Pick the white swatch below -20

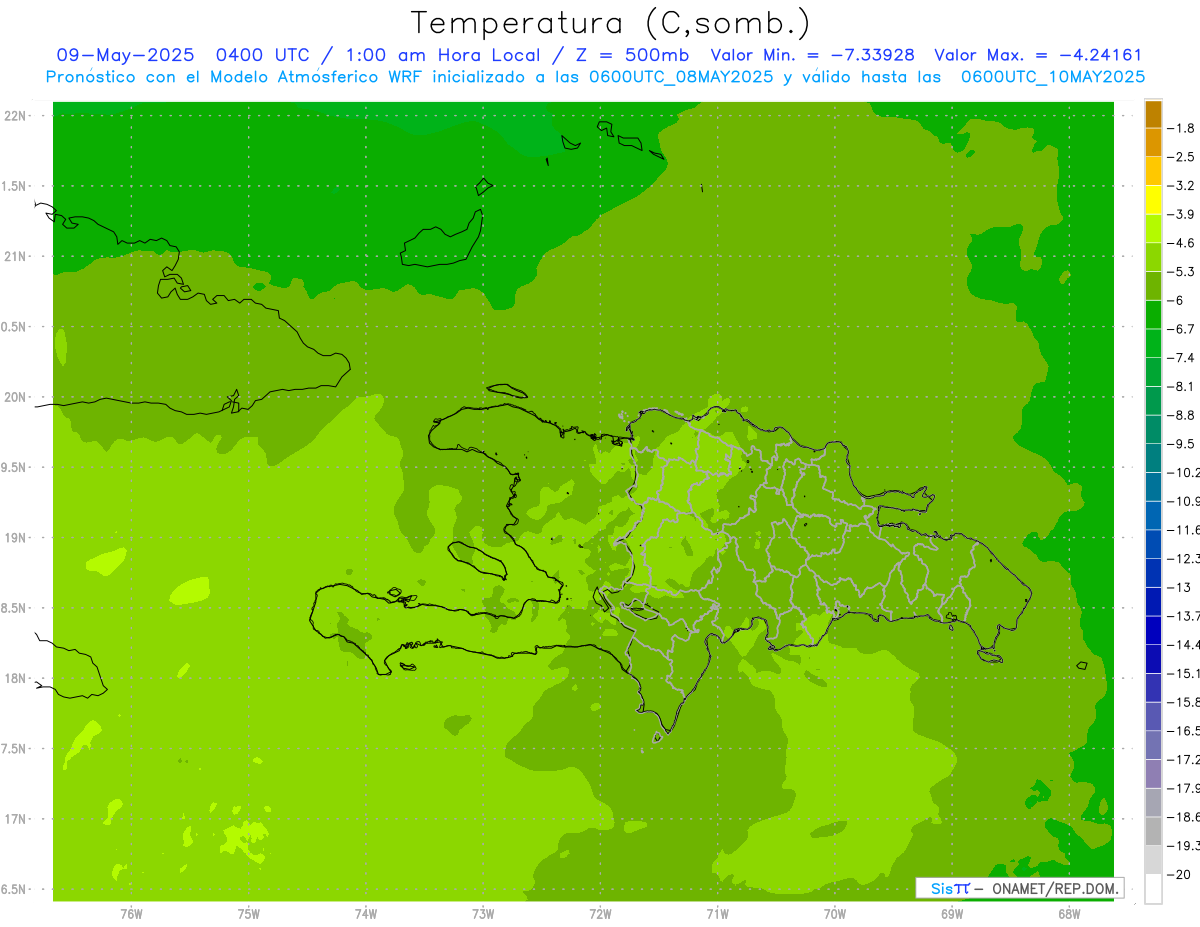[1153, 889]
